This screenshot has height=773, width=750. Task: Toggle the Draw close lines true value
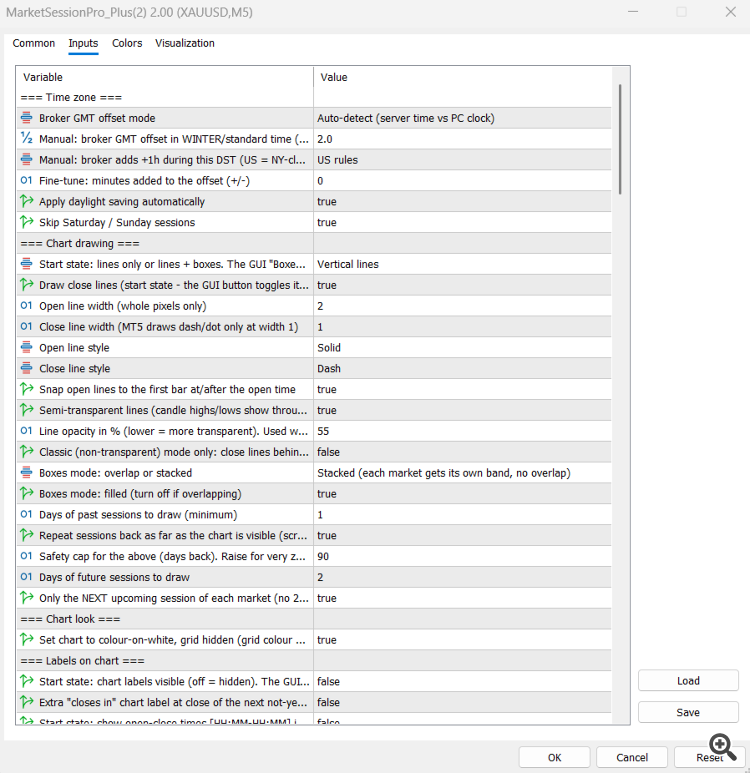point(463,285)
